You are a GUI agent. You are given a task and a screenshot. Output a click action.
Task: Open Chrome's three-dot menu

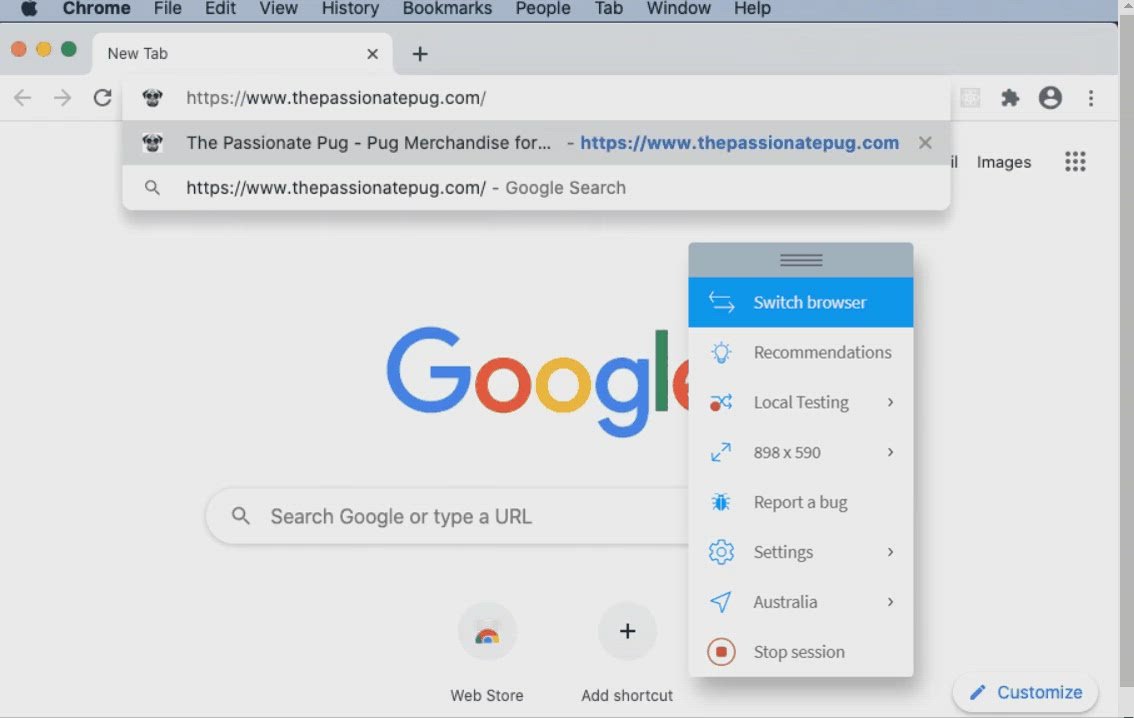(1091, 98)
